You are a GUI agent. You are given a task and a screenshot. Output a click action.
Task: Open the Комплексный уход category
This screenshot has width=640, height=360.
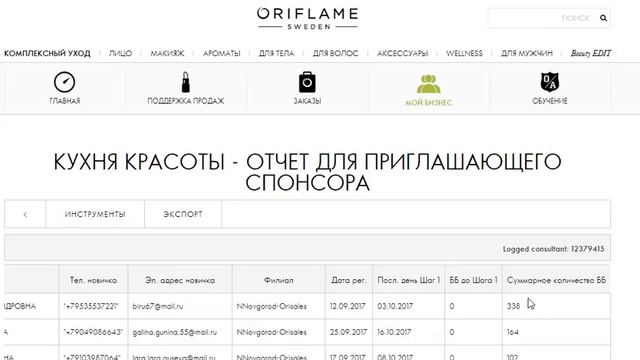click(x=47, y=53)
